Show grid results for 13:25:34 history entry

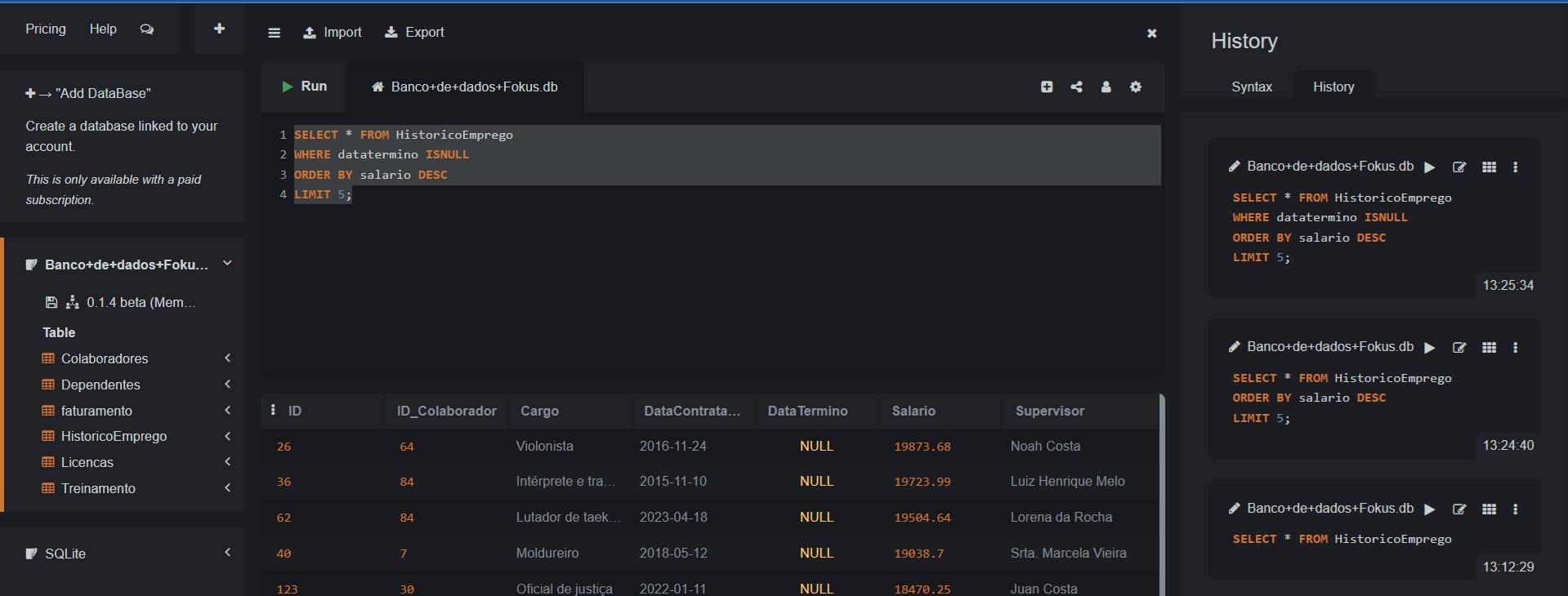point(1490,167)
